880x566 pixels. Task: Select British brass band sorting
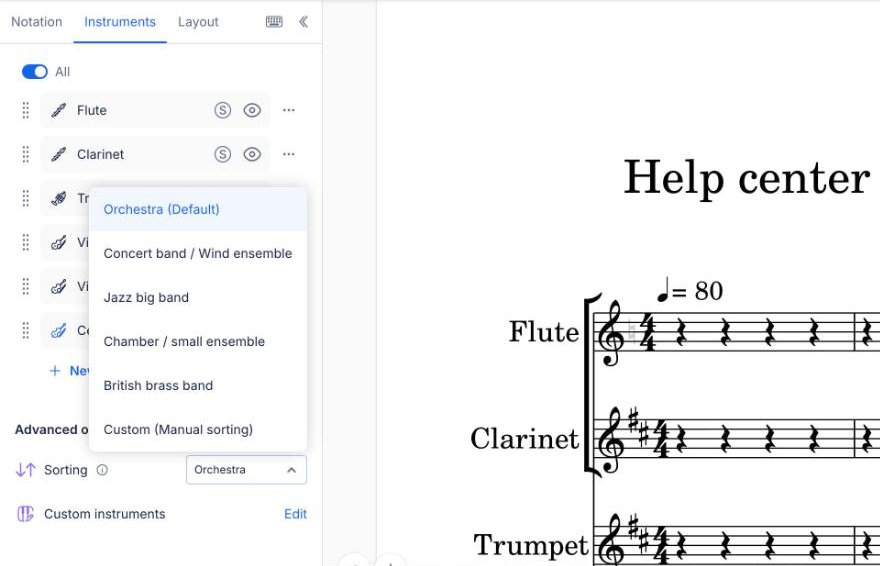(198, 385)
